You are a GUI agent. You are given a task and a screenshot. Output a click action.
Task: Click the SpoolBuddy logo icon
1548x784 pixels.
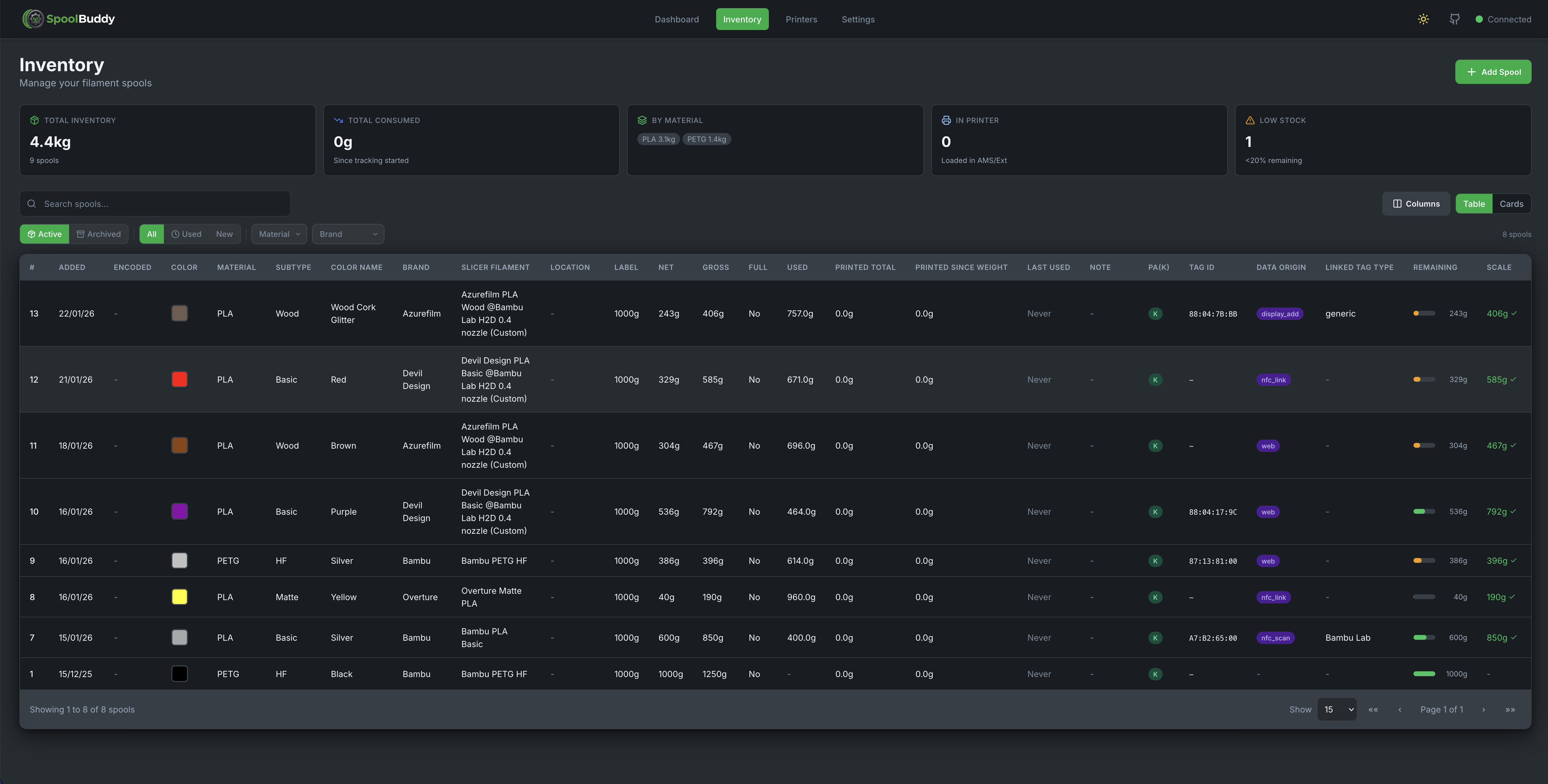point(32,19)
